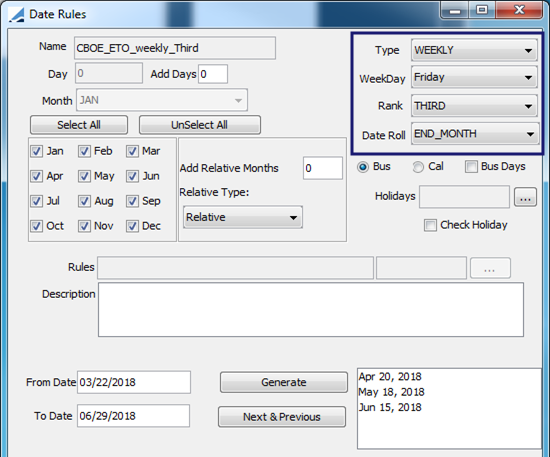The image size is (550, 457).
Task: Open the Rank dropdown showing THIRD
Action: [474, 106]
